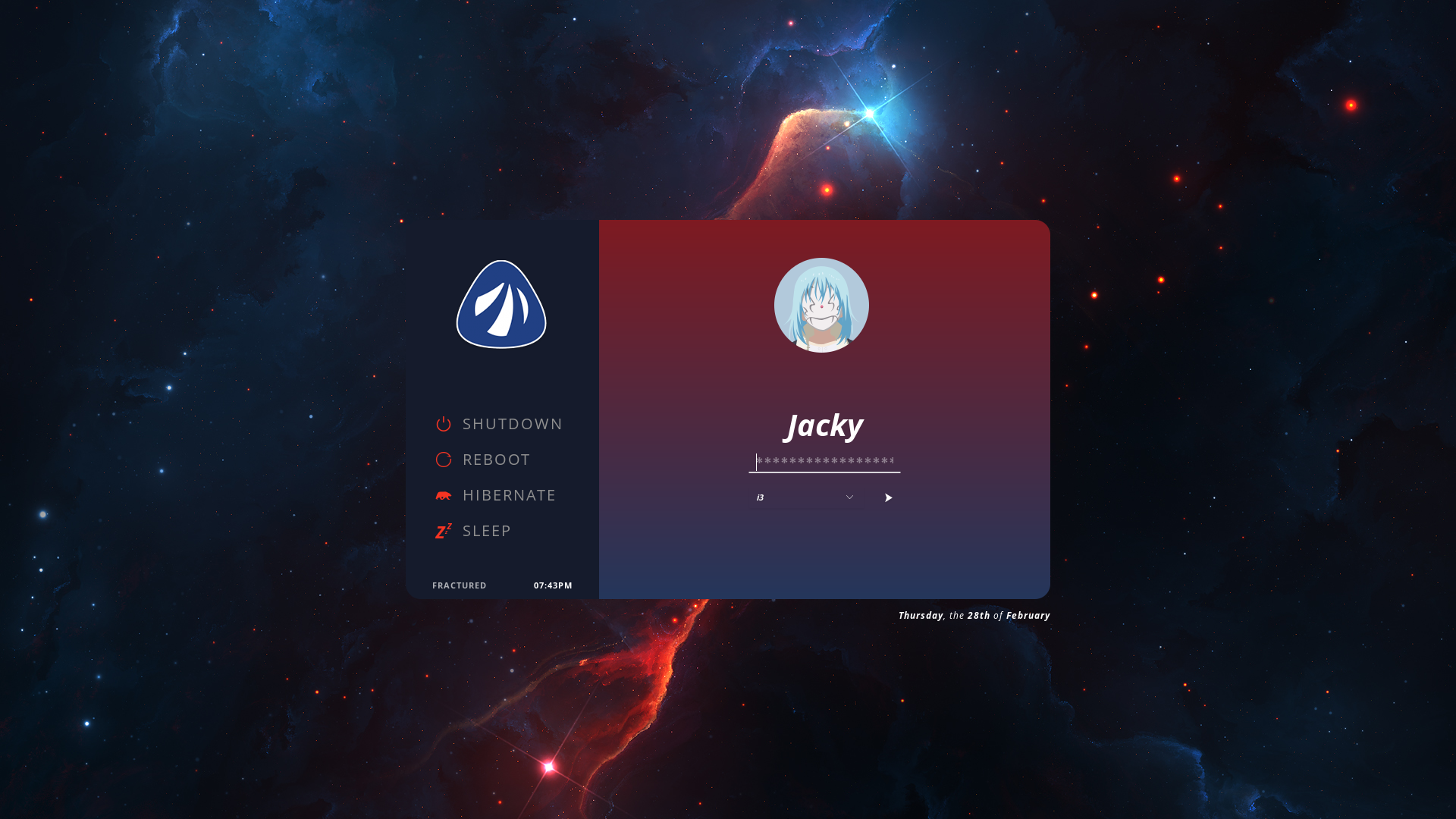Select the SHUTDOWN text option
The height and width of the screenshot is (819, 1456).
coord(512,424)
